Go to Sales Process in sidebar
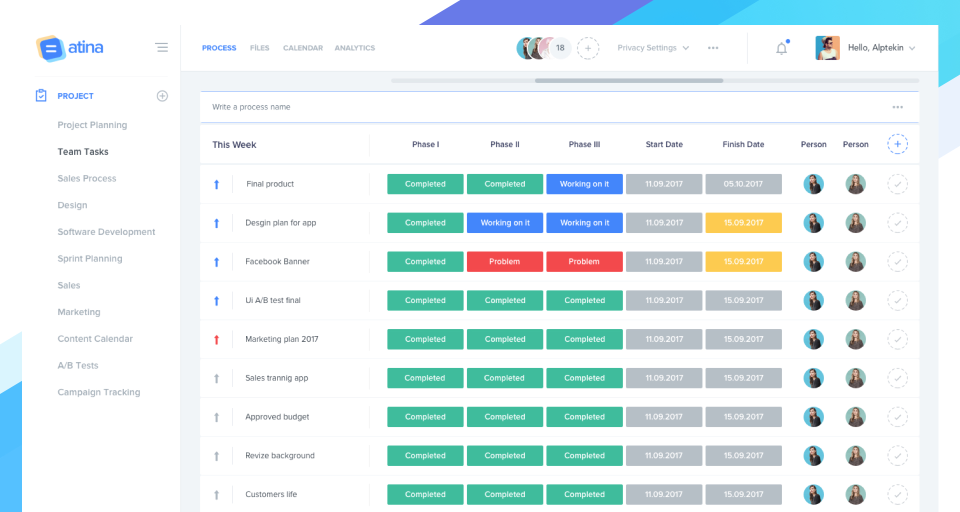The width and height of the screenshot is (960, 512). point(87,178)
